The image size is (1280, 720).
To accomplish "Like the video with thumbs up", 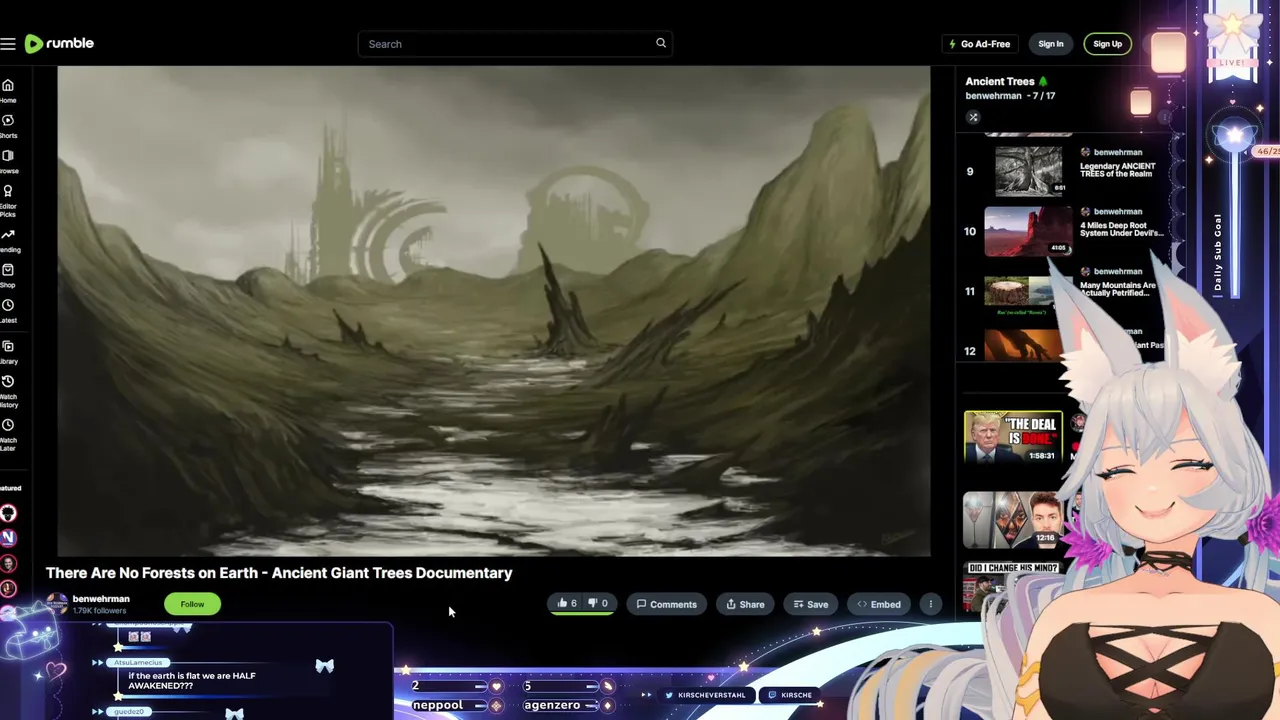I will 567,603.
